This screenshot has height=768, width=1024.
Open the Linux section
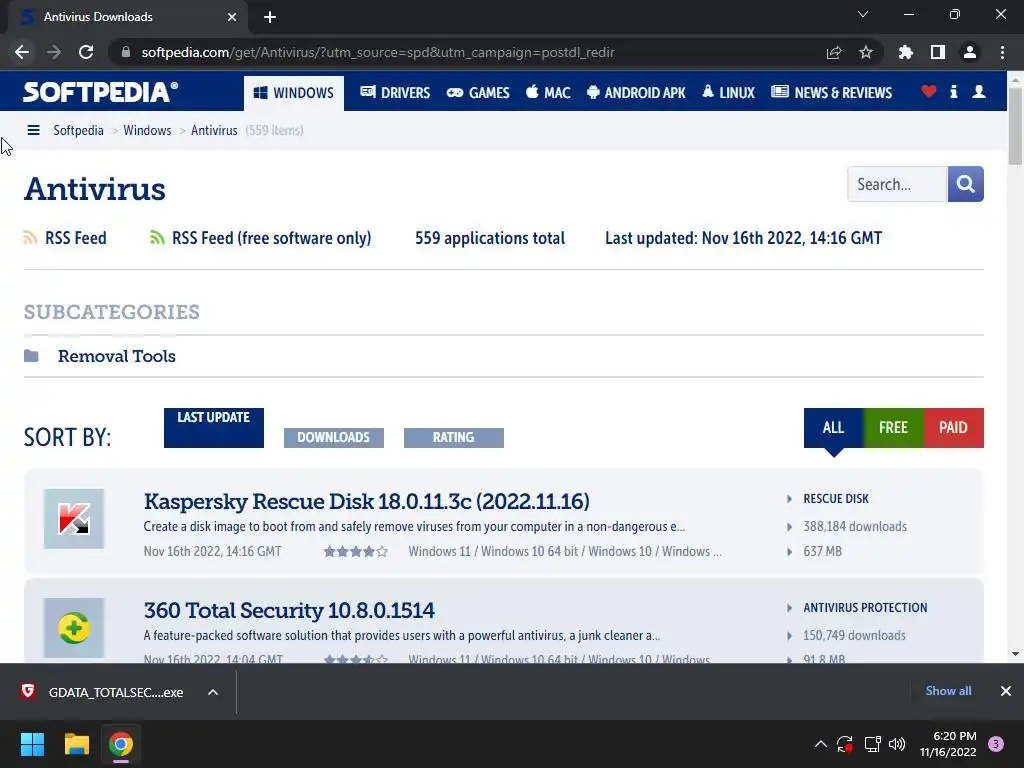[729, 93]
